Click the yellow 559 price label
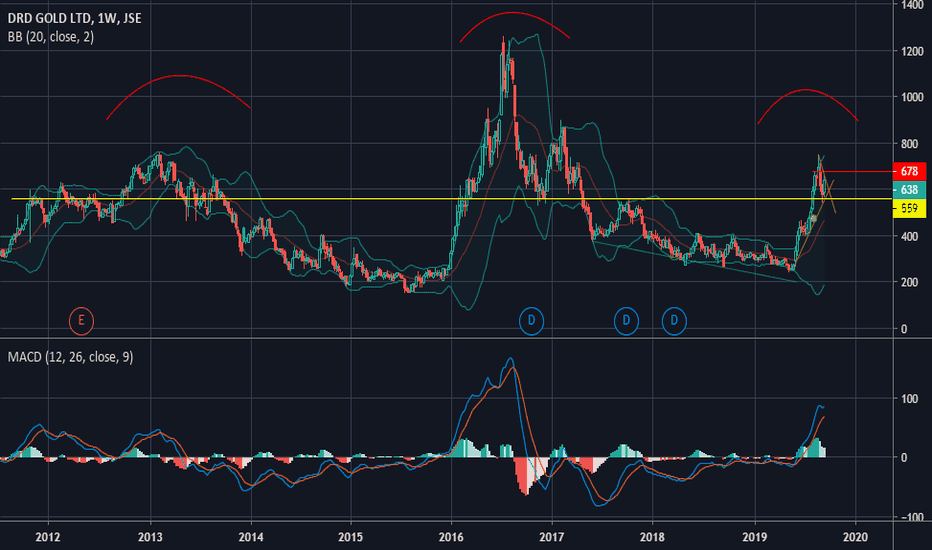932x550 pixels. click(909, 208)
